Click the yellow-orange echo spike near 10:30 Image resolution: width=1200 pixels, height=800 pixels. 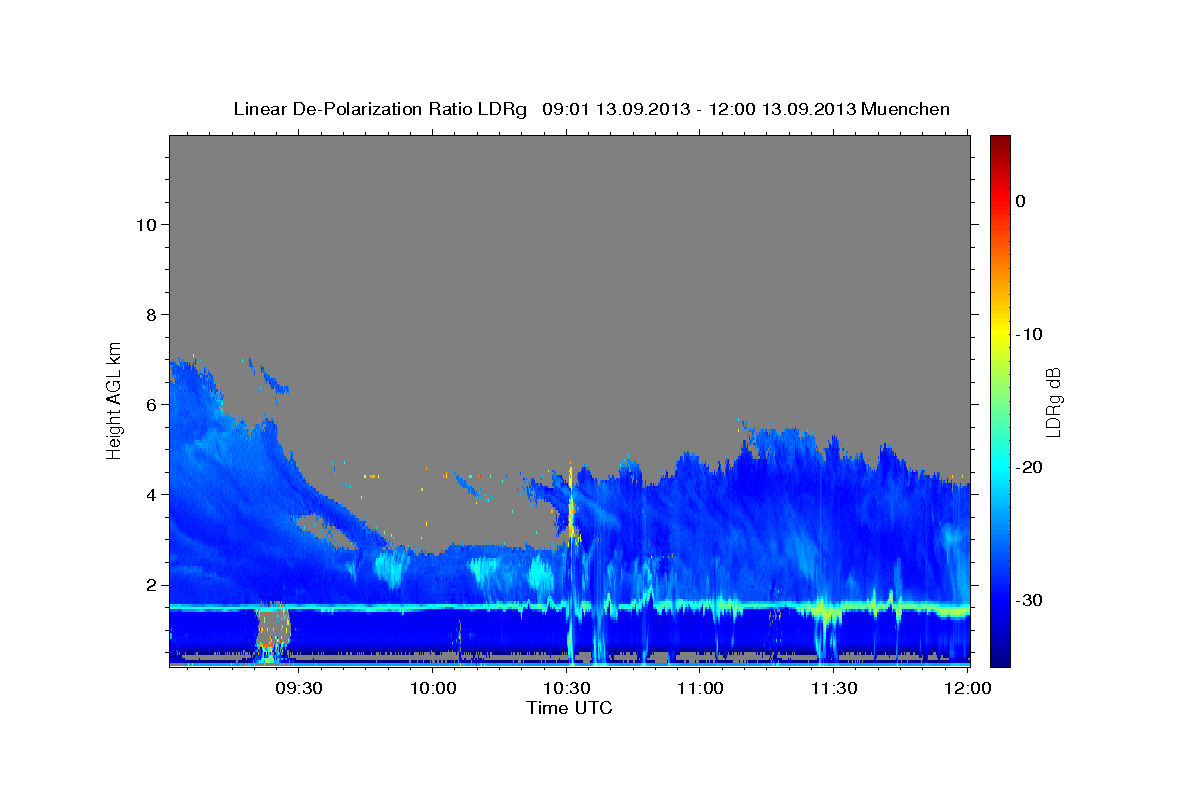pyautogui.click(x=572, y=505)
